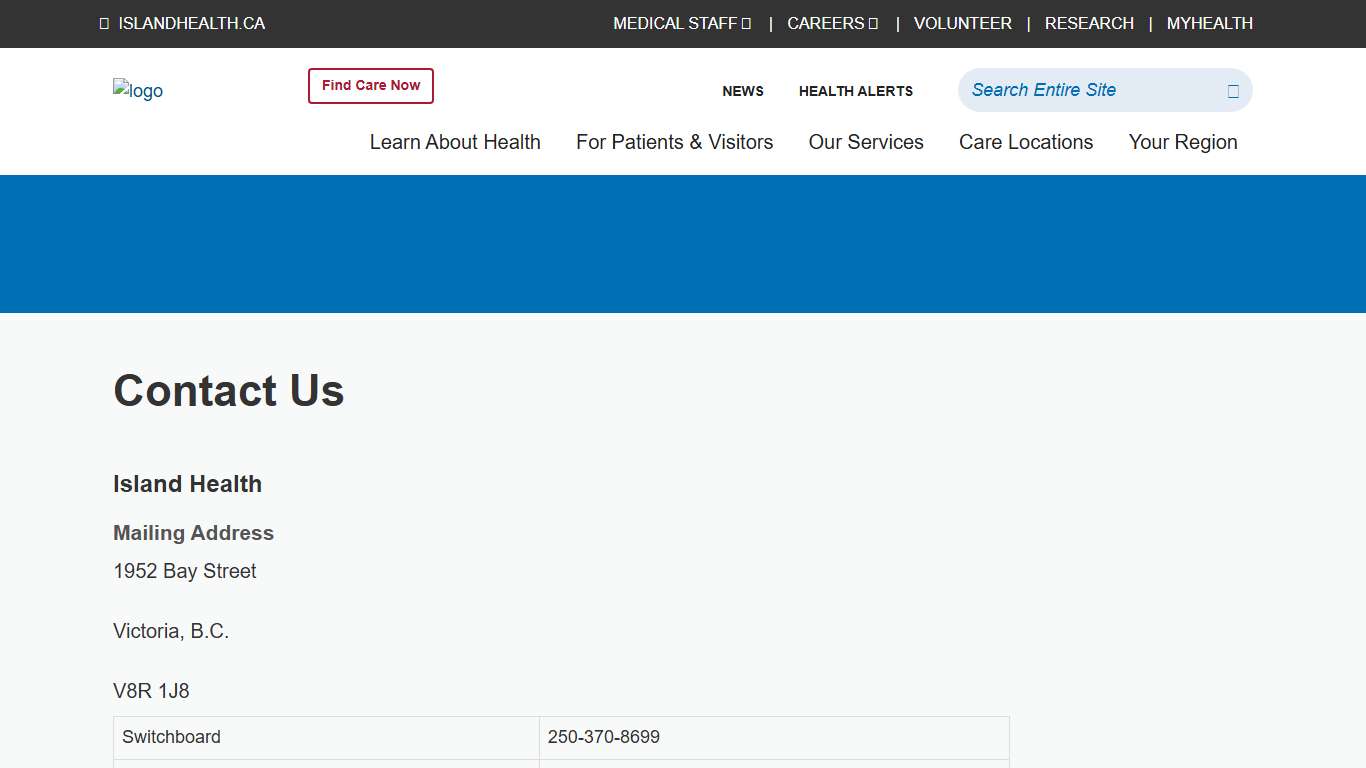Open the MEDICAL STAFF dropdown

point(674,23)
